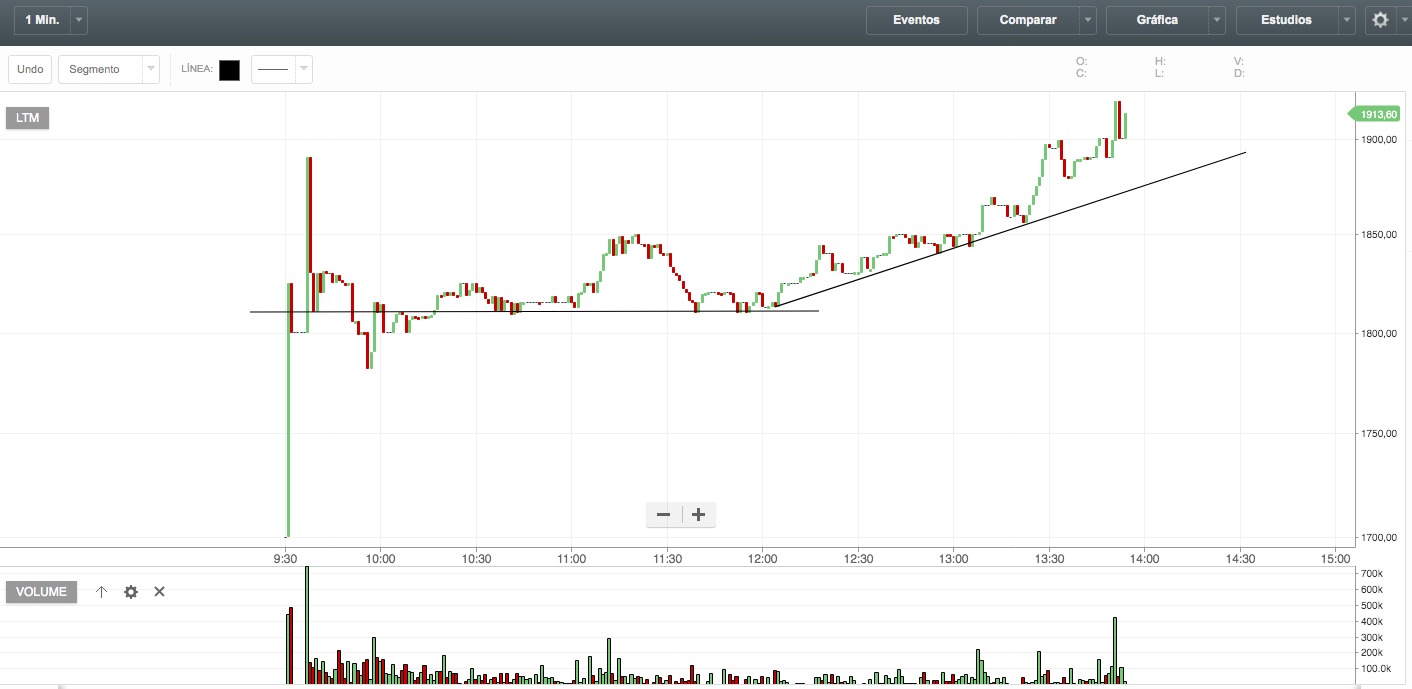Click the 1850,00 price axis label
Image resolution: width=1412 pixels, height=689 pixels.
[1378, 235]
